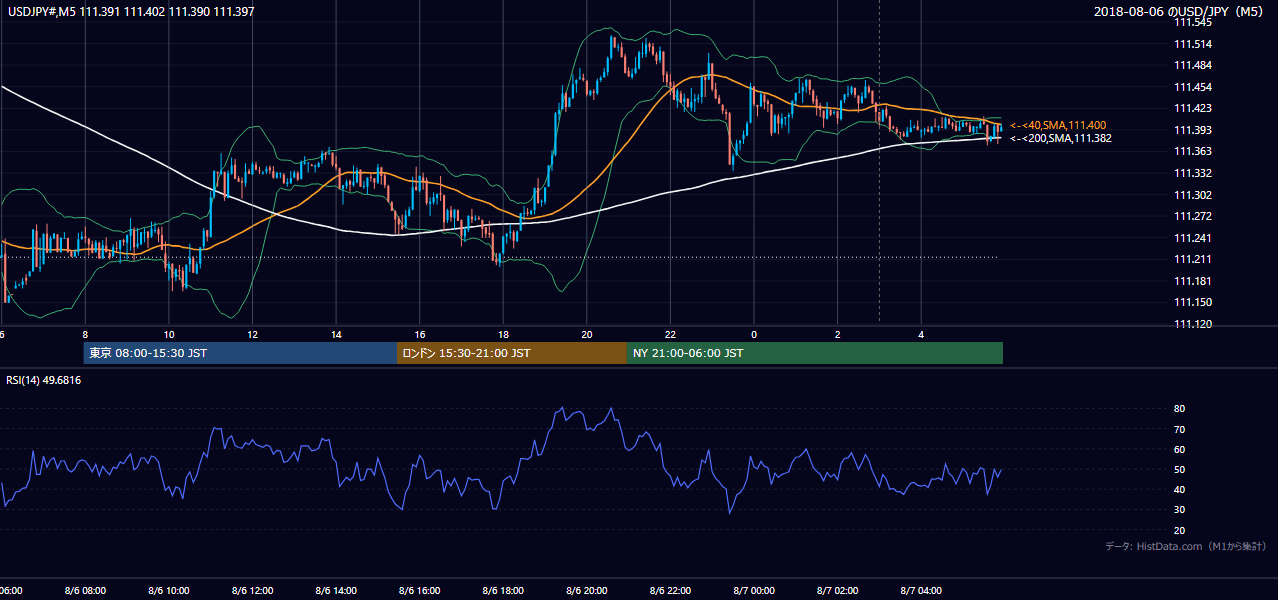The image size is (1278, 600).
Task: Click hour label 14 under price chart
Action: [336, 334]
